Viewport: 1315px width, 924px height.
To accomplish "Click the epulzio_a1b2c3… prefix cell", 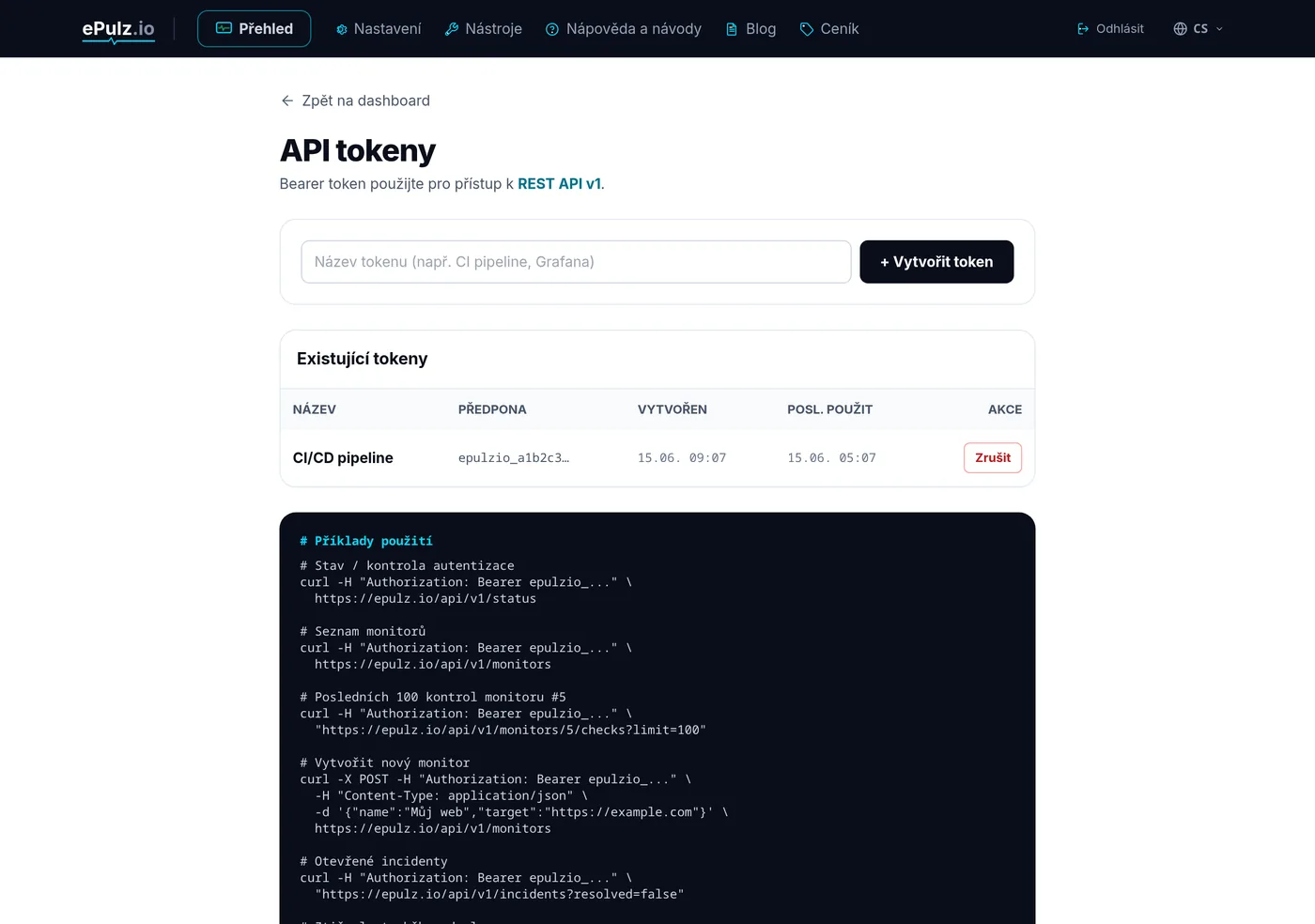I will 514,458.
